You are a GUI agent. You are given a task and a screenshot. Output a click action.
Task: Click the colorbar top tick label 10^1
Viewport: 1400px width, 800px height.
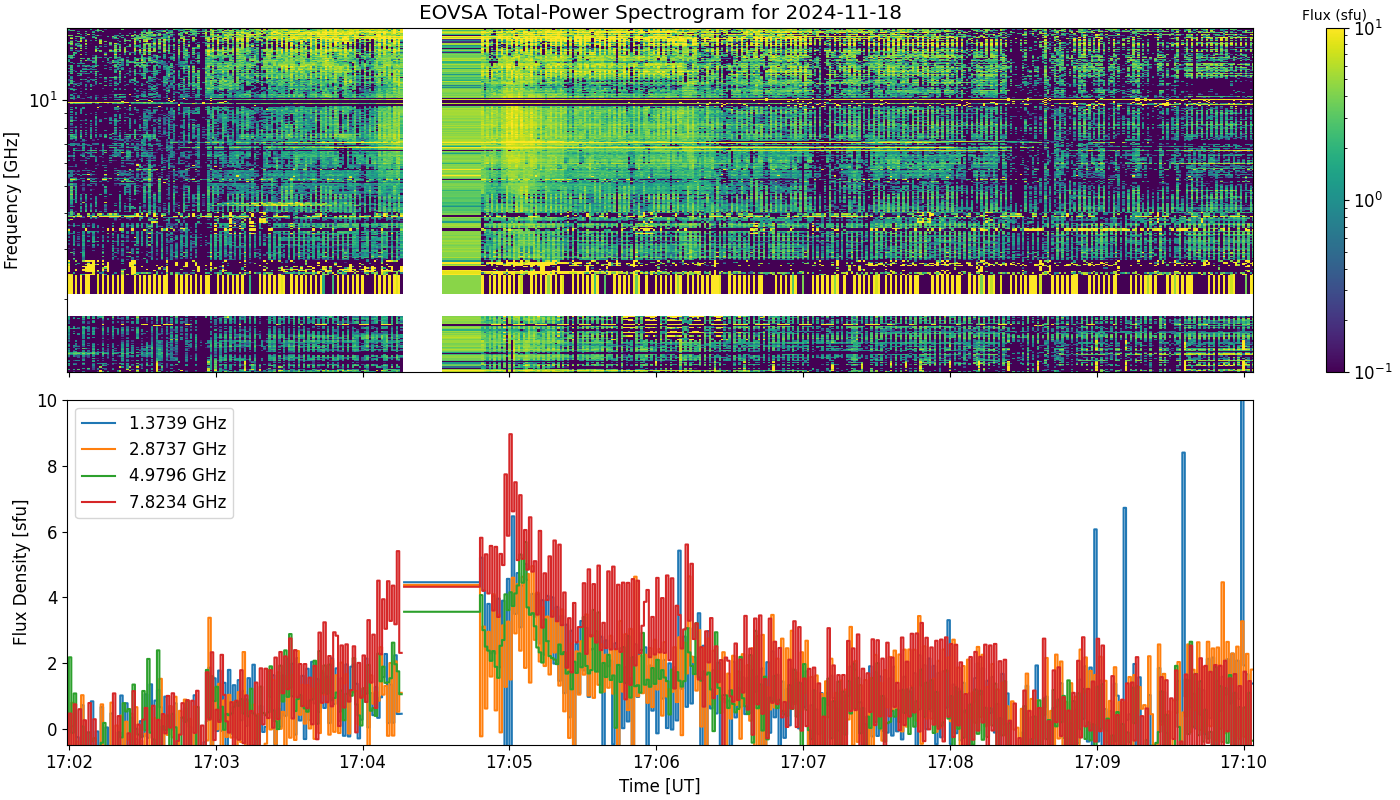click(x=1366, y=27)
